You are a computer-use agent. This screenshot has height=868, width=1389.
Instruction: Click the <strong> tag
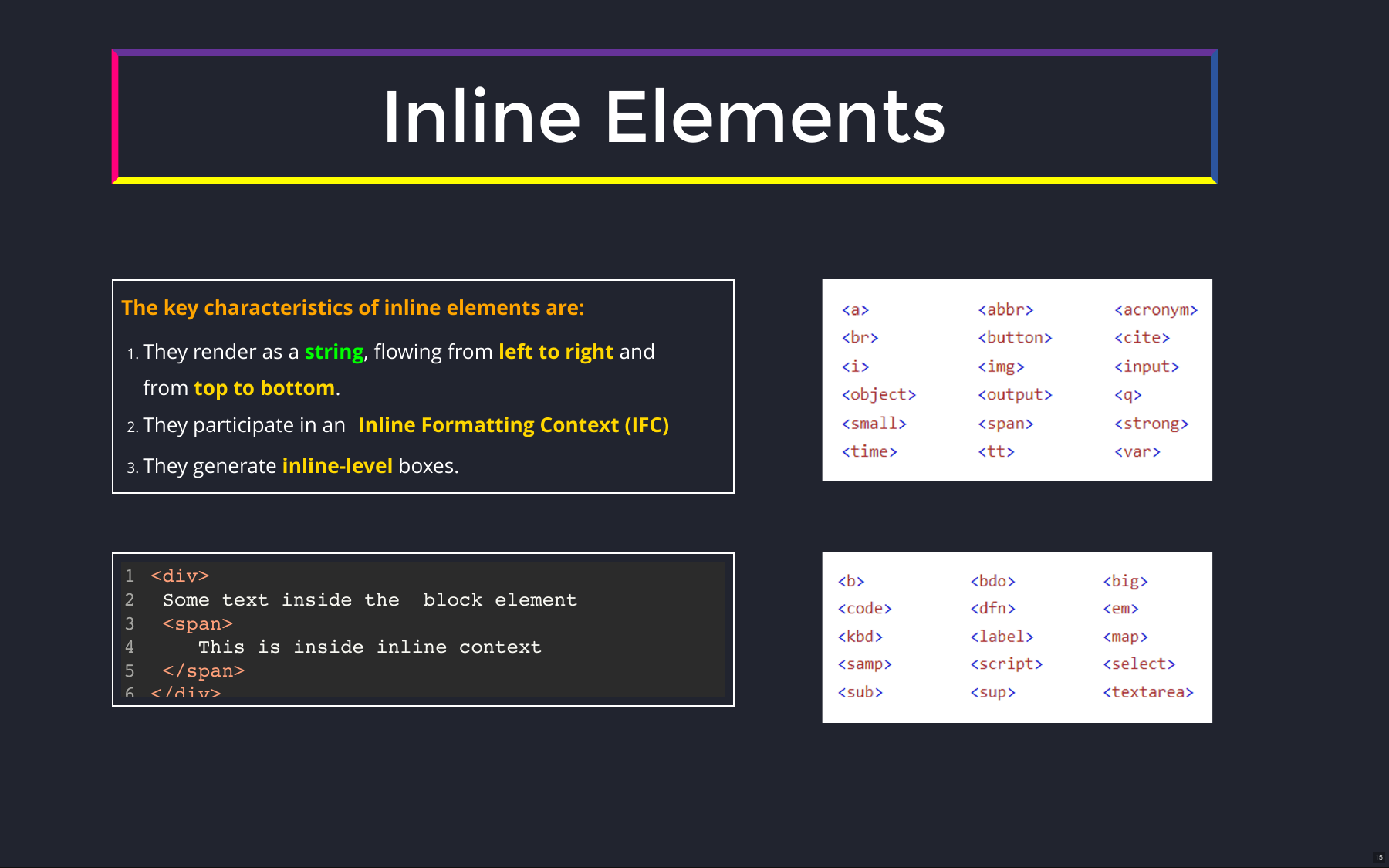click(1151, 424)
